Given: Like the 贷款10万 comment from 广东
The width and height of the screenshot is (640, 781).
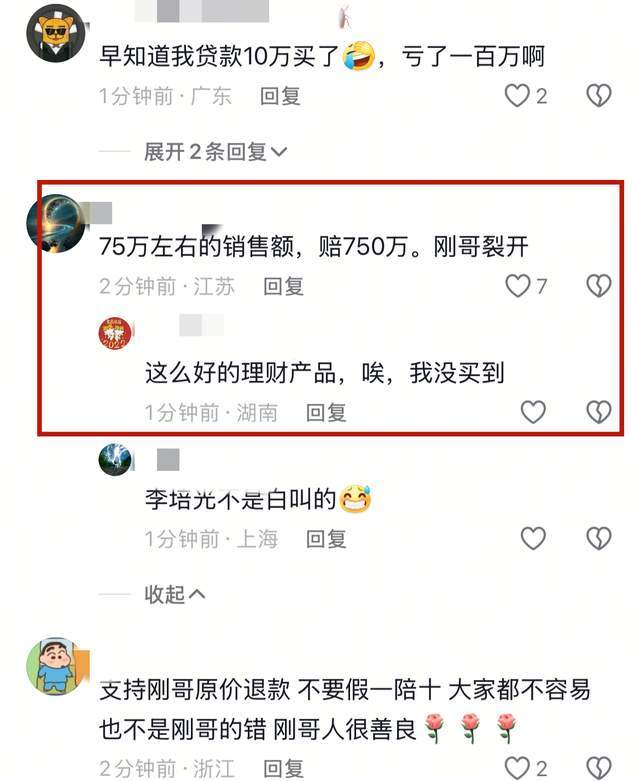Looking at the screenshot, I should (517, 96).
